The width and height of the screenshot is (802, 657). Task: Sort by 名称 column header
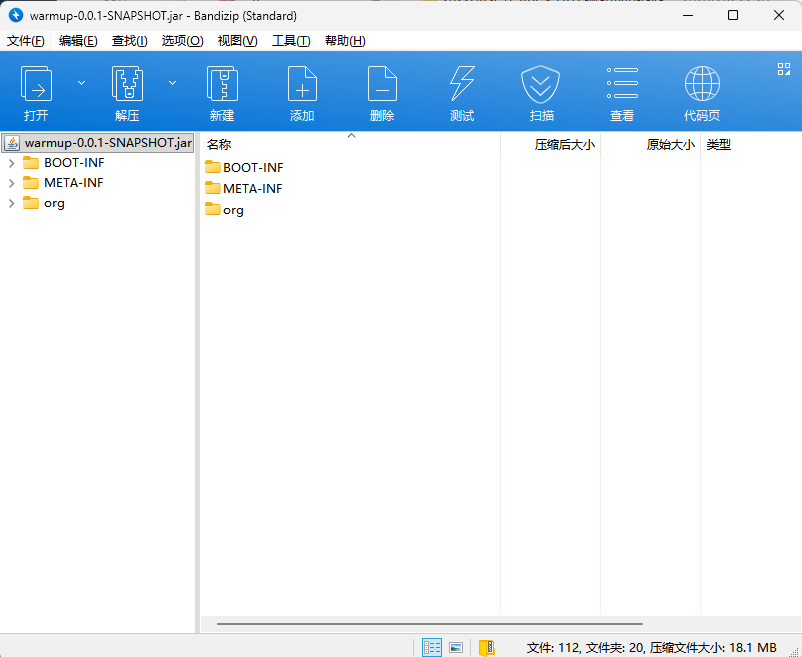coord(350,145)
